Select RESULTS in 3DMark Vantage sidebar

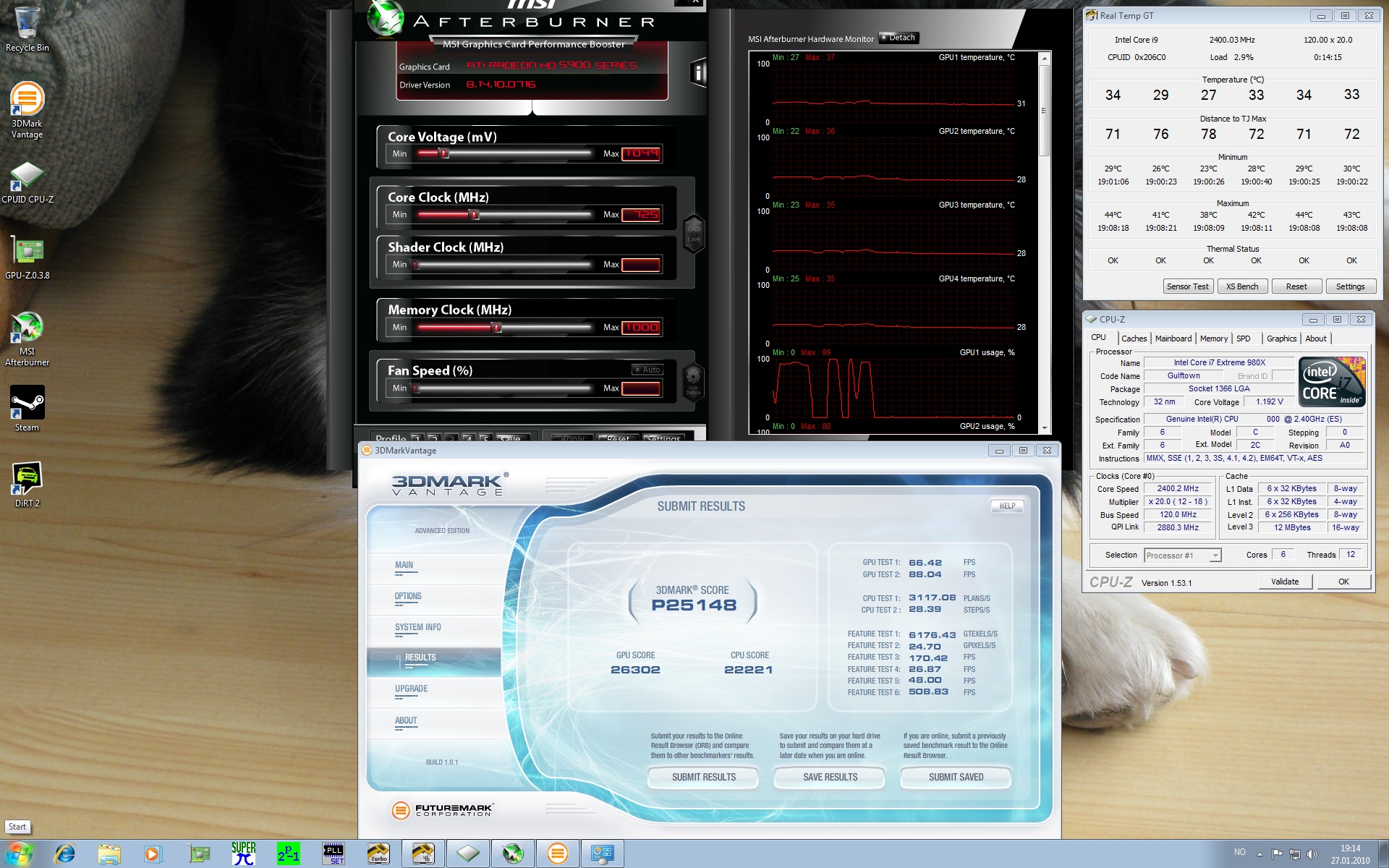pos(434,661)
